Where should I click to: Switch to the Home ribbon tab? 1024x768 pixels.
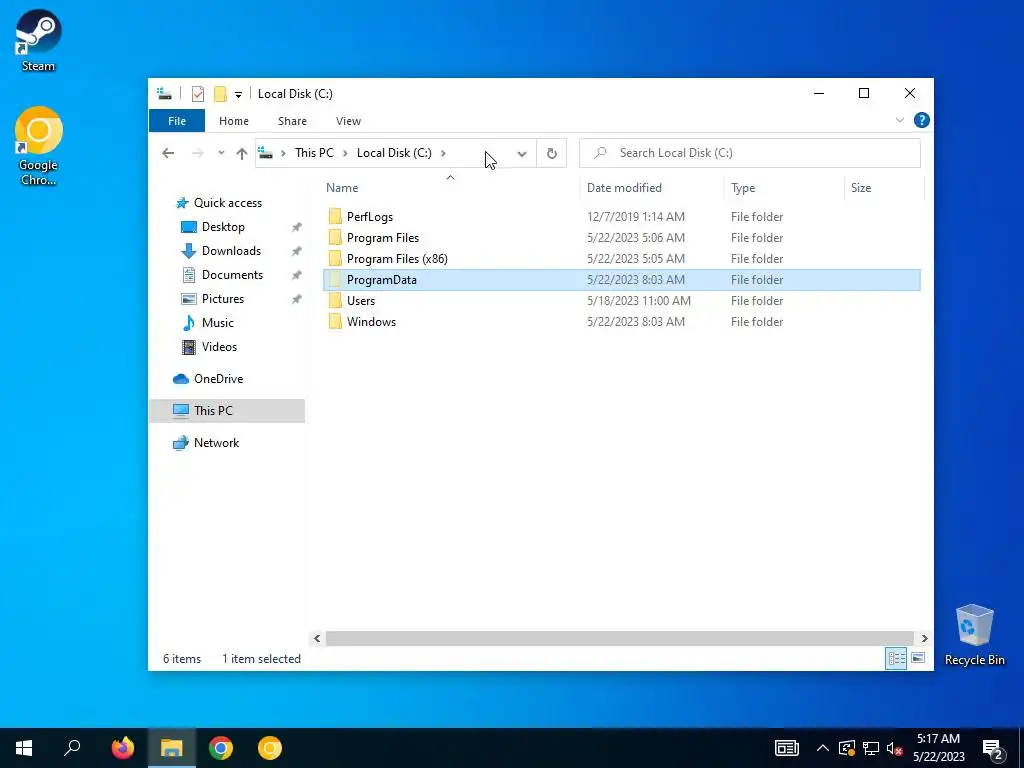234,121
